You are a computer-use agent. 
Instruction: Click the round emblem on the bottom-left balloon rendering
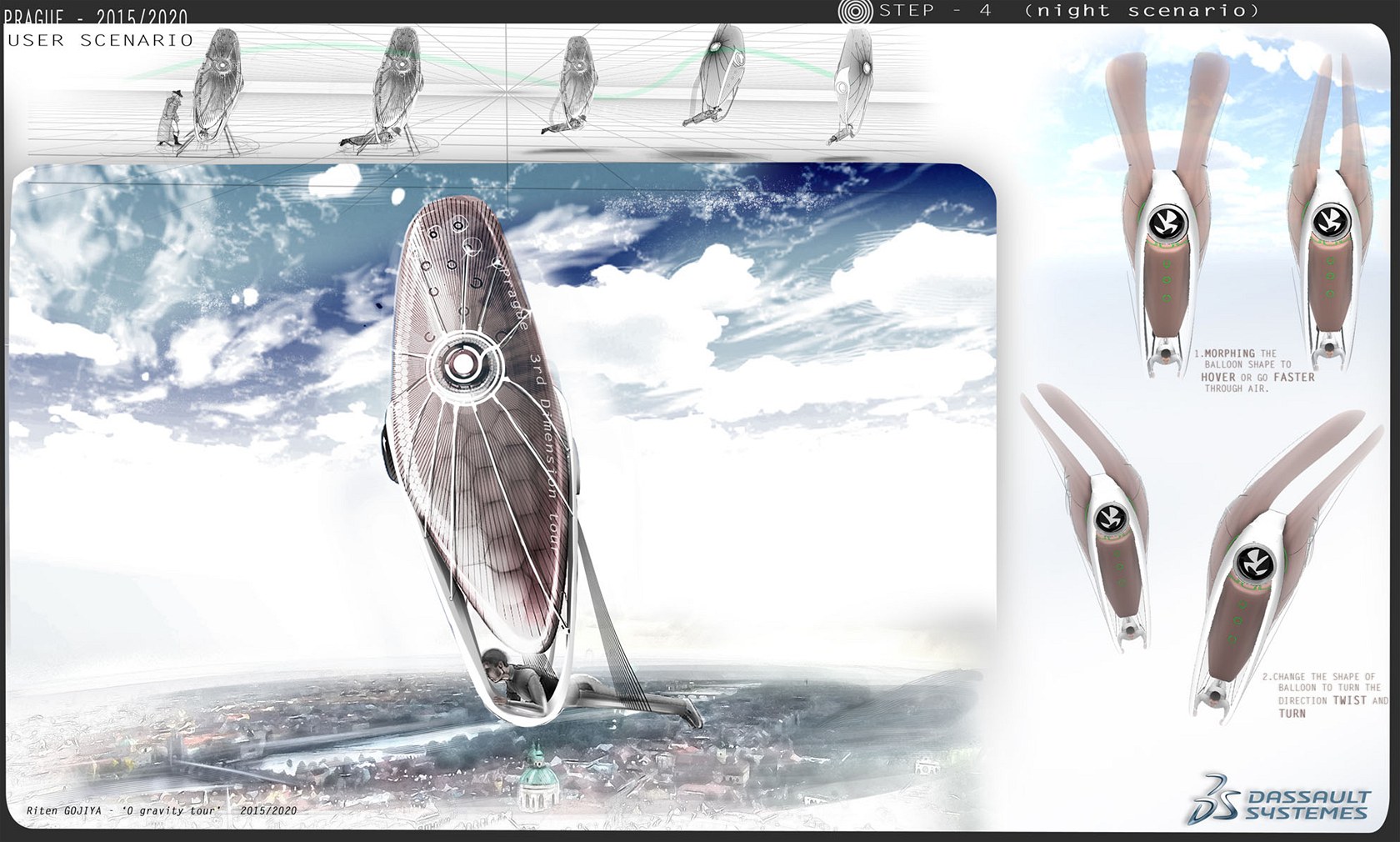(1111, 519)
